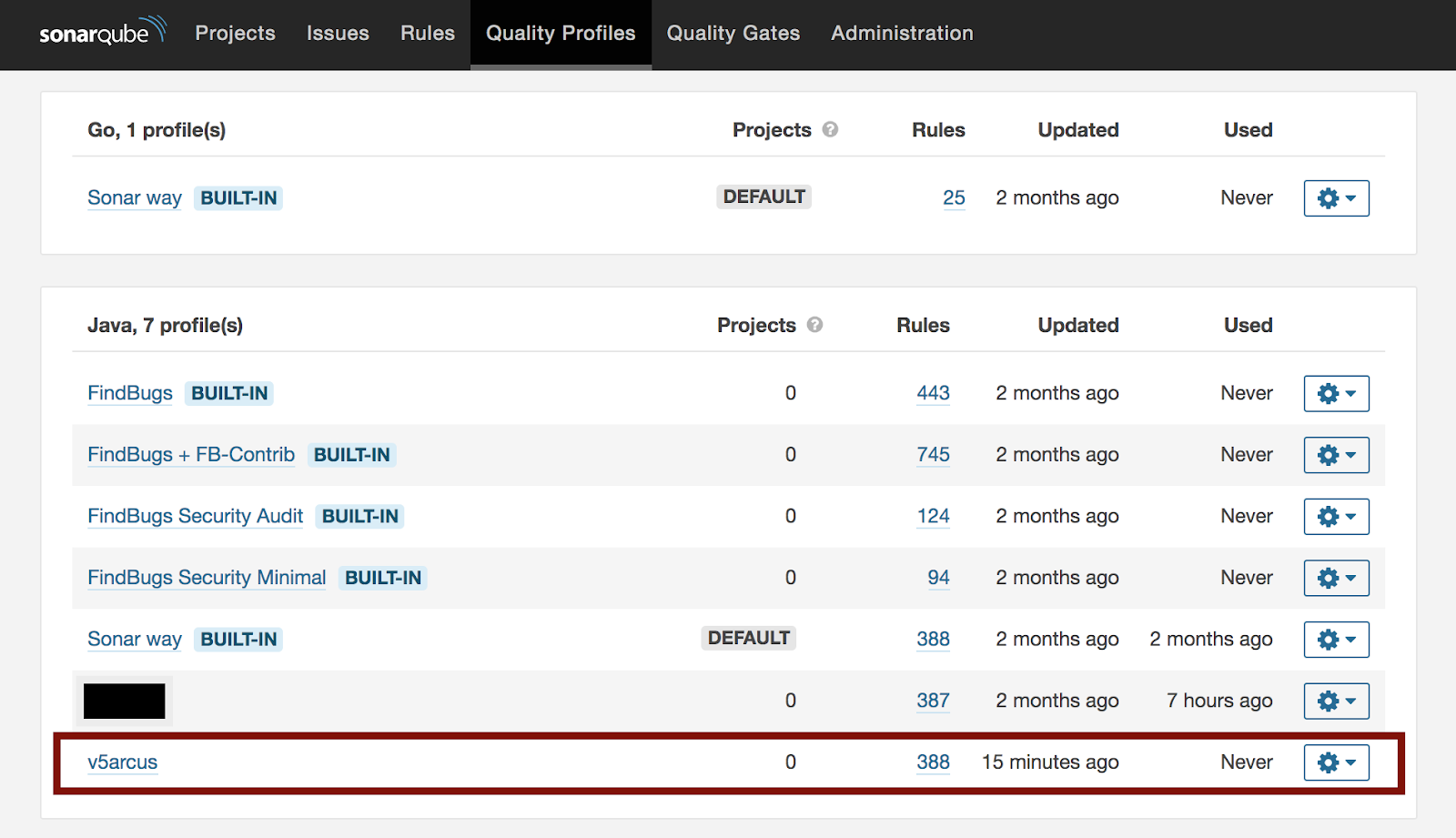
Task: Click the BUILT-IN badge beside FindBugs Security Minimal
Action: pos(383,577)
